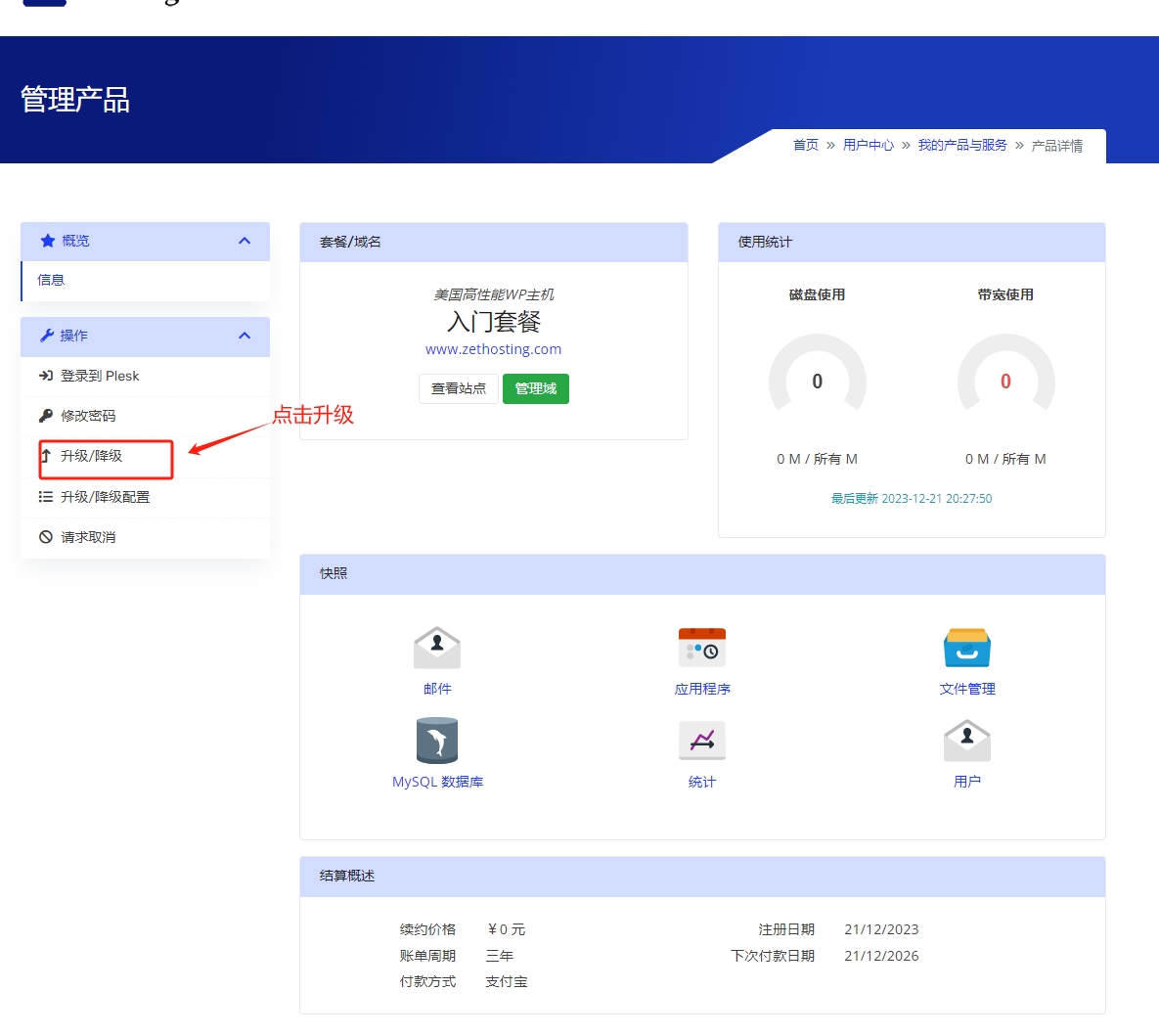Click the 产品详情 breadcrumb text
1159x1036 pixels.
[1057, 146]
